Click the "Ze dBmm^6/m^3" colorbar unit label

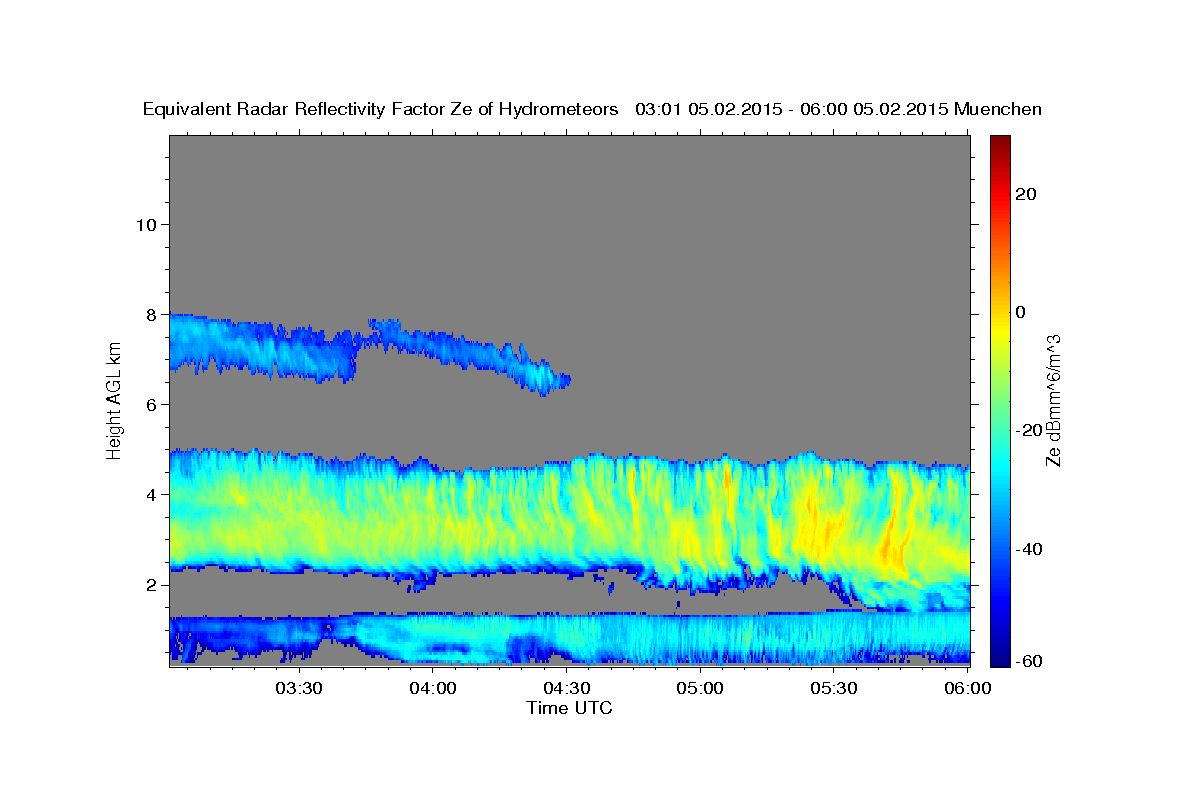coord(1053,400)
